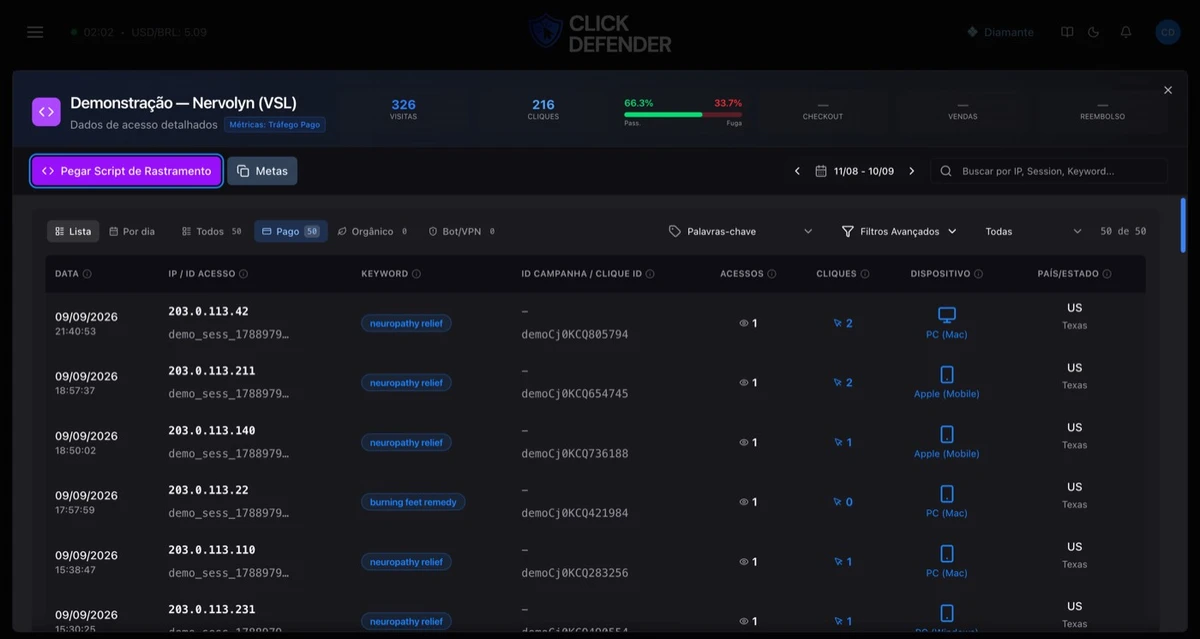The height and width of the screenshot is (639, 1200).
Task: Click IP address 203.0.113.22
Action: tap(208, 490)
